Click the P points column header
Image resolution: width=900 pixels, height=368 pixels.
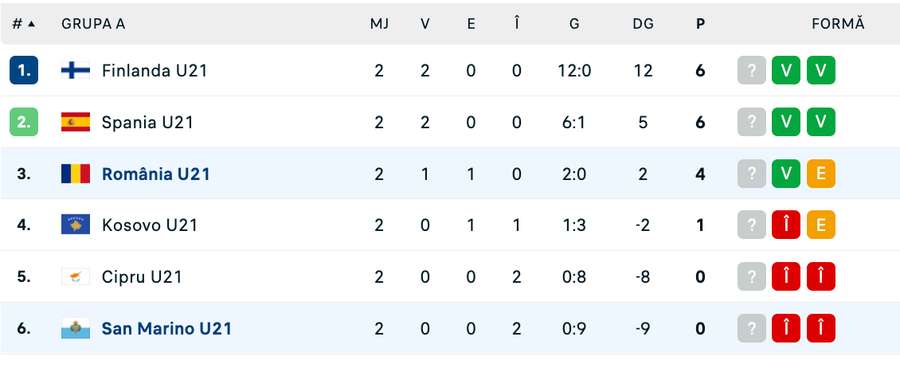(x=700, y=24)
